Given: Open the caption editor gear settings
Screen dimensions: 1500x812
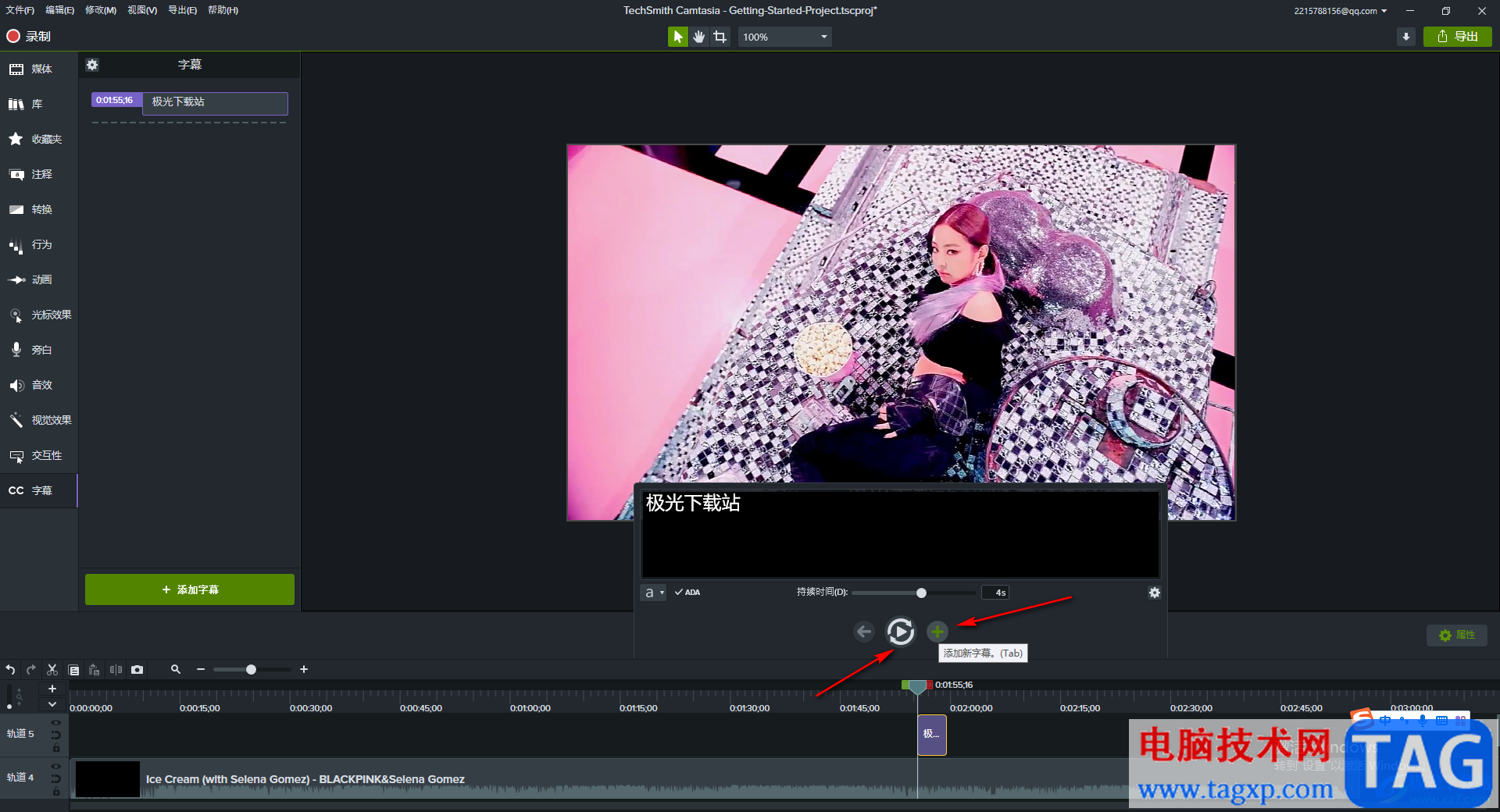Looking at the screenshot, I should pyautogui.click(x=1154, y=593).
